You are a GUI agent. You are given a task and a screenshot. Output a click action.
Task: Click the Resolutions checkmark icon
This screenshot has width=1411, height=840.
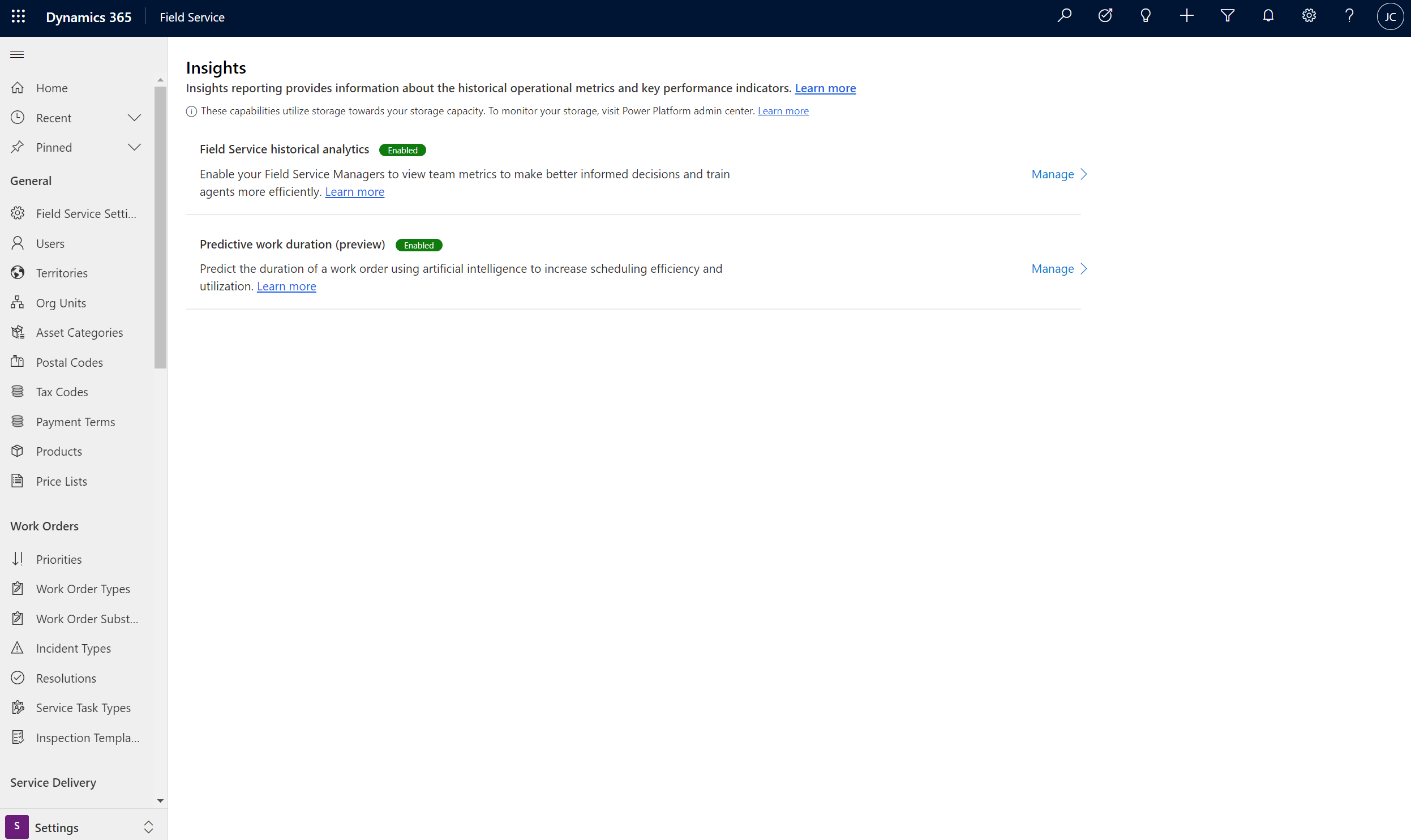pyautogui.click(x=18, y=678)
